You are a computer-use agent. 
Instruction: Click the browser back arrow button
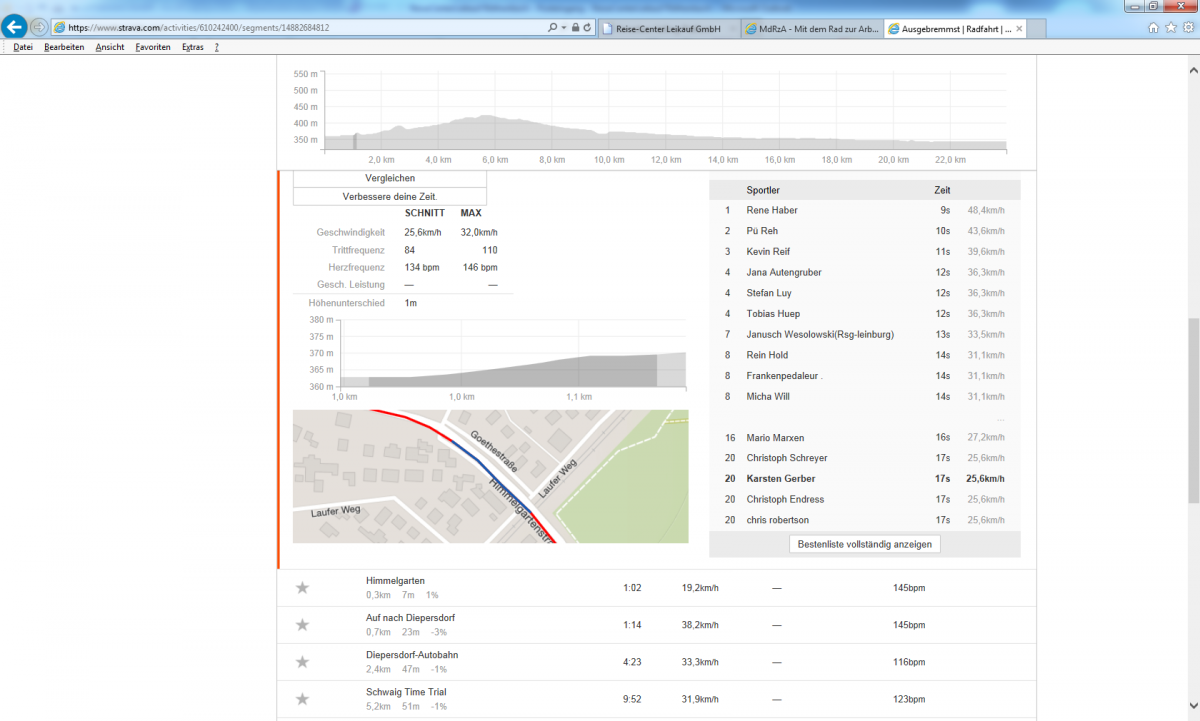(15, 27)
